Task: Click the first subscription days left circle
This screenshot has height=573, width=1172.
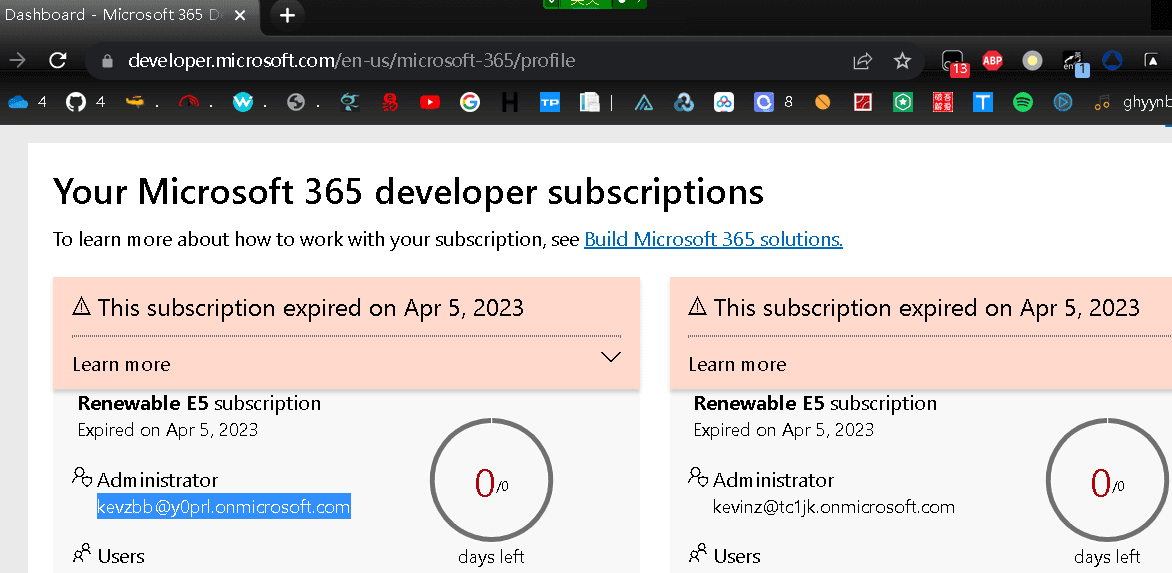Action: point(491,484)
